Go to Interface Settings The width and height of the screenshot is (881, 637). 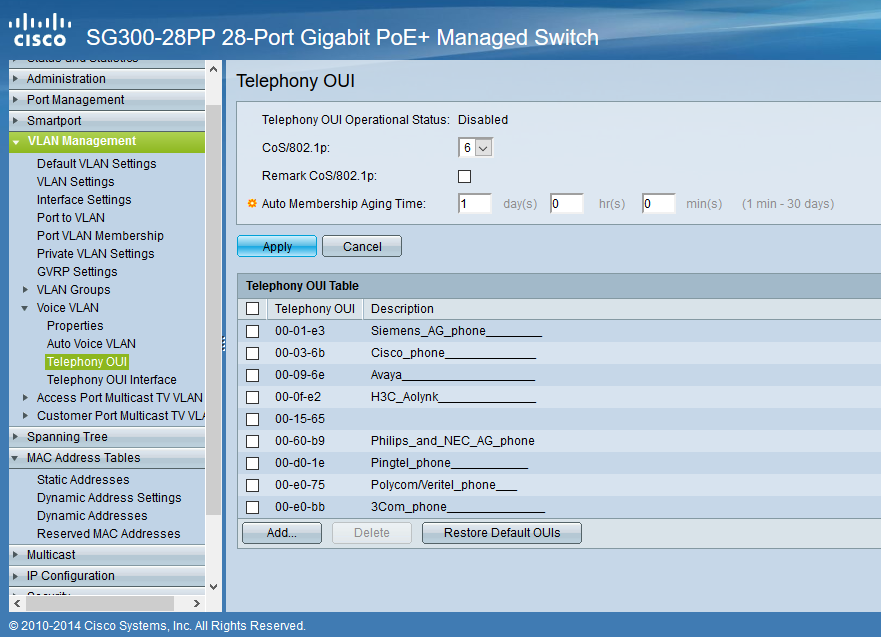(x=84, y=199)
